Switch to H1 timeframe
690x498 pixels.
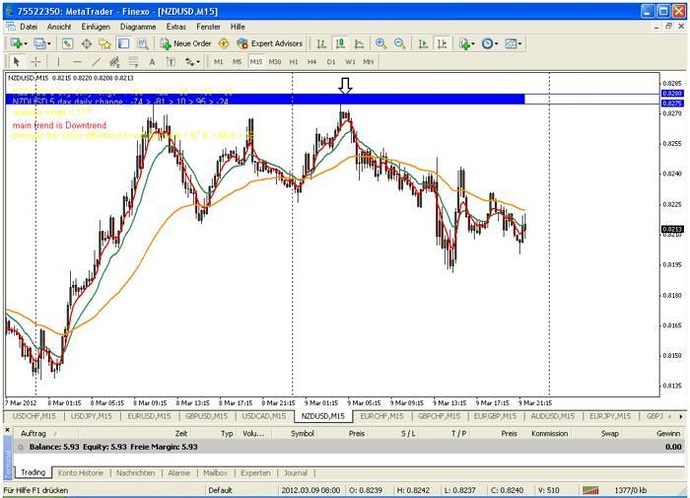point(294,62)
